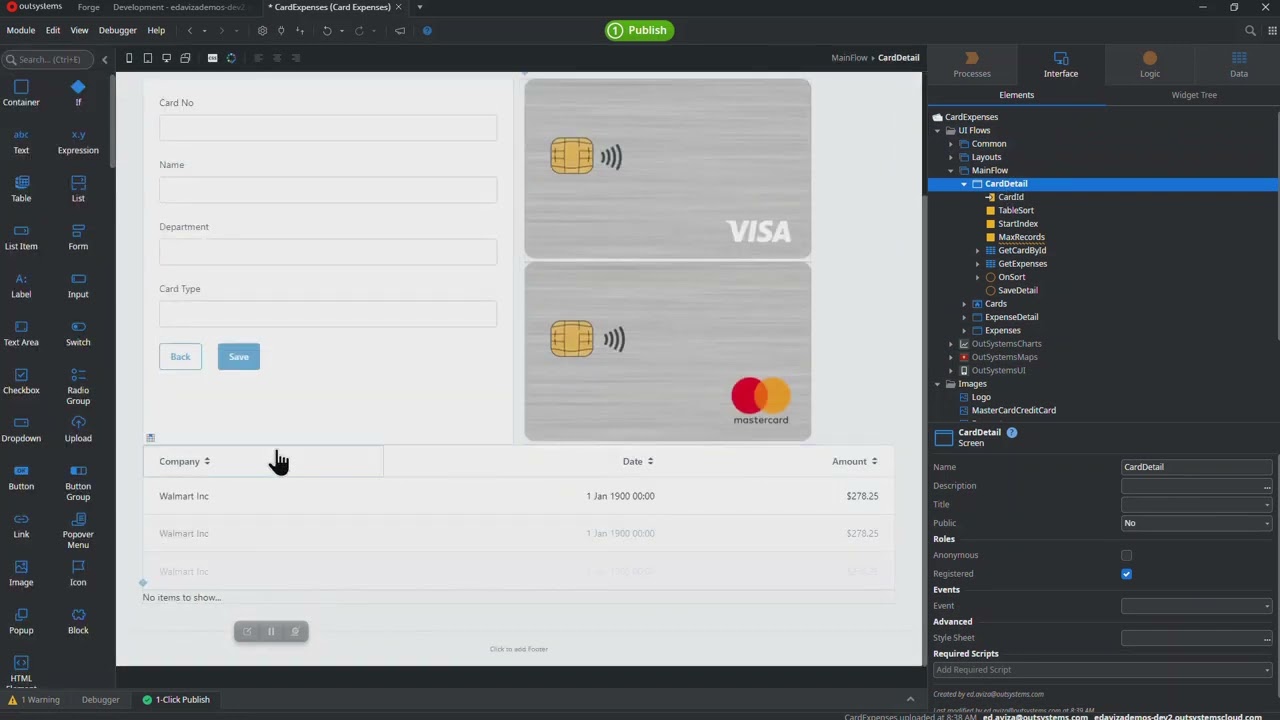Open the CSS style sheet editor
The height and width of the screenshot is (720, 1280).
tap(212, 58)
